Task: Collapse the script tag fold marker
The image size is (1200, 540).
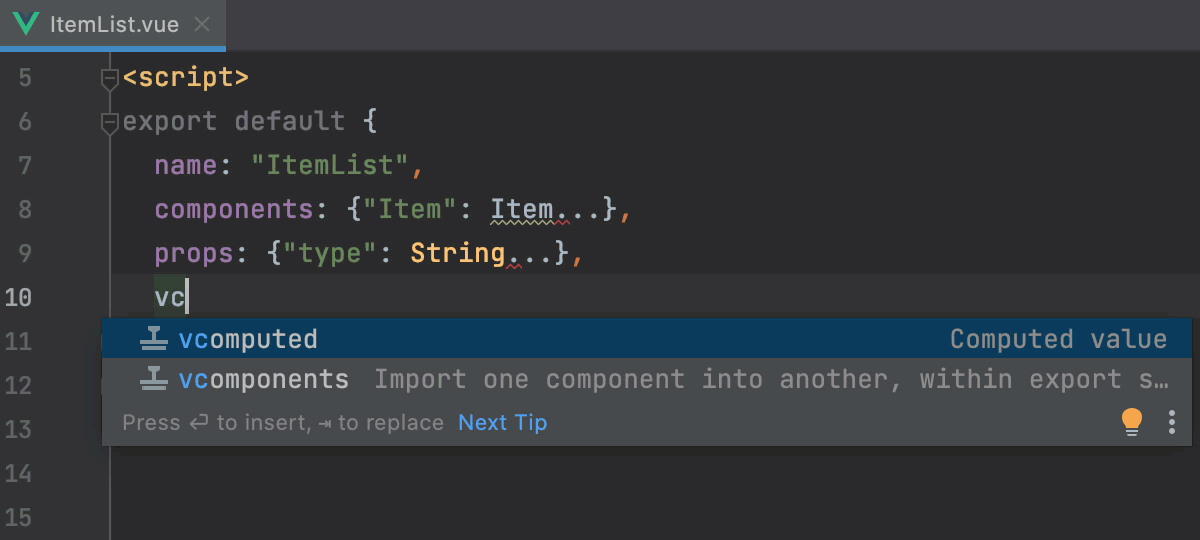Action: coord(110,78)
